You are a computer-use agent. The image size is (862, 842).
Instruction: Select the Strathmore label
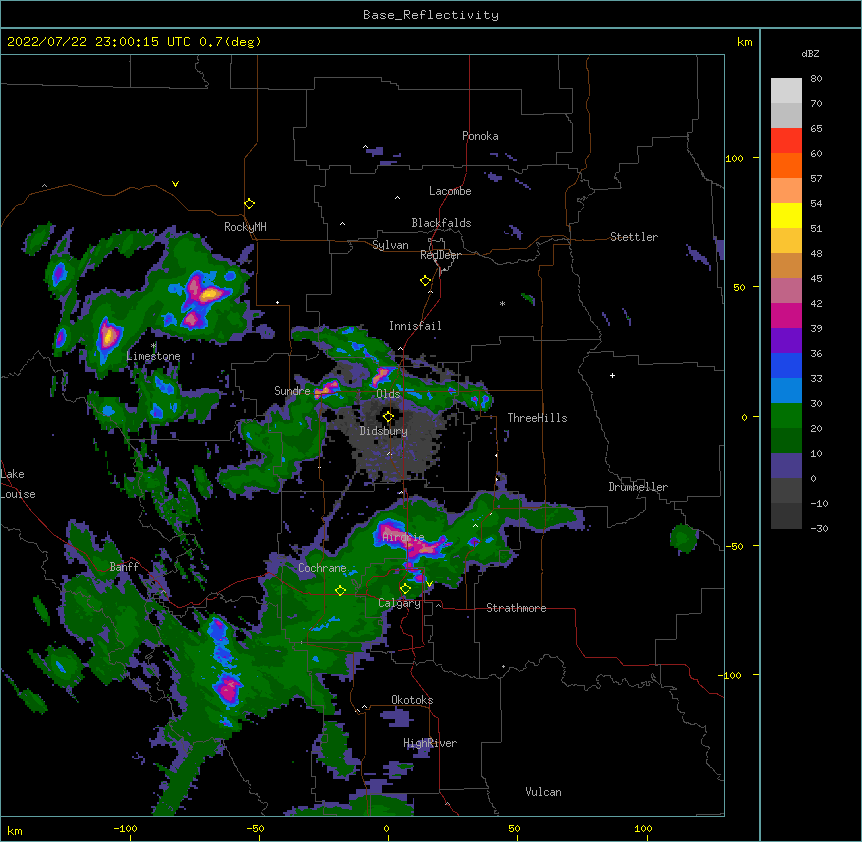click(x=516, y=608)
